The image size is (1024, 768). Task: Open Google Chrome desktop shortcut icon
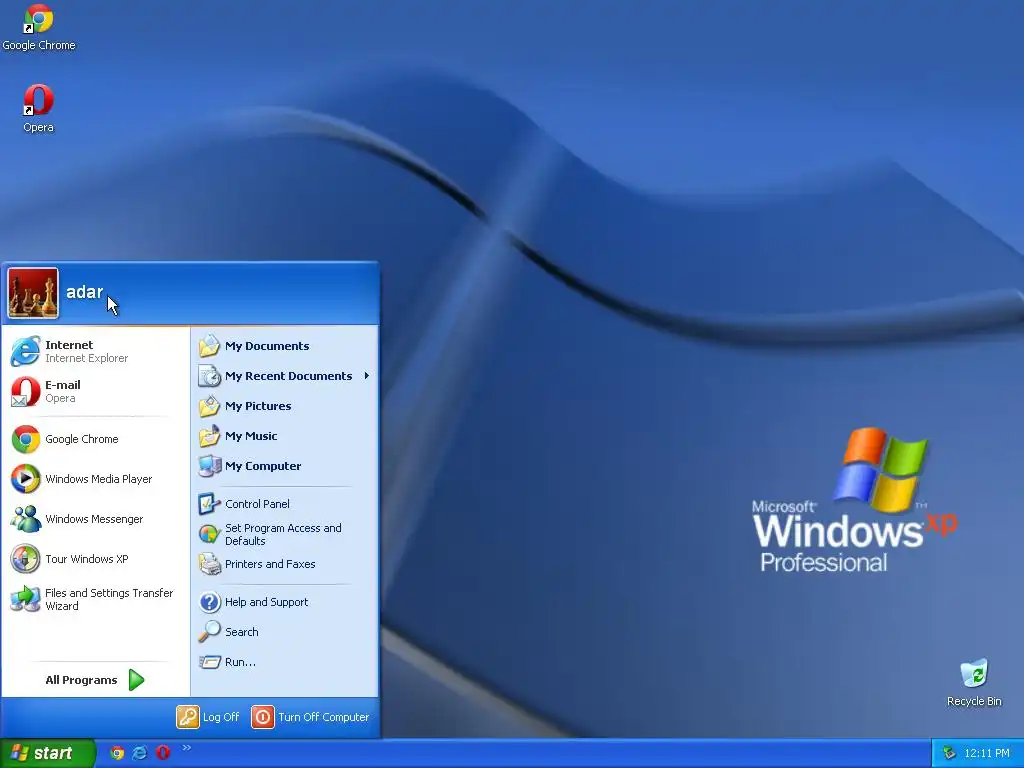click(38, 19)
